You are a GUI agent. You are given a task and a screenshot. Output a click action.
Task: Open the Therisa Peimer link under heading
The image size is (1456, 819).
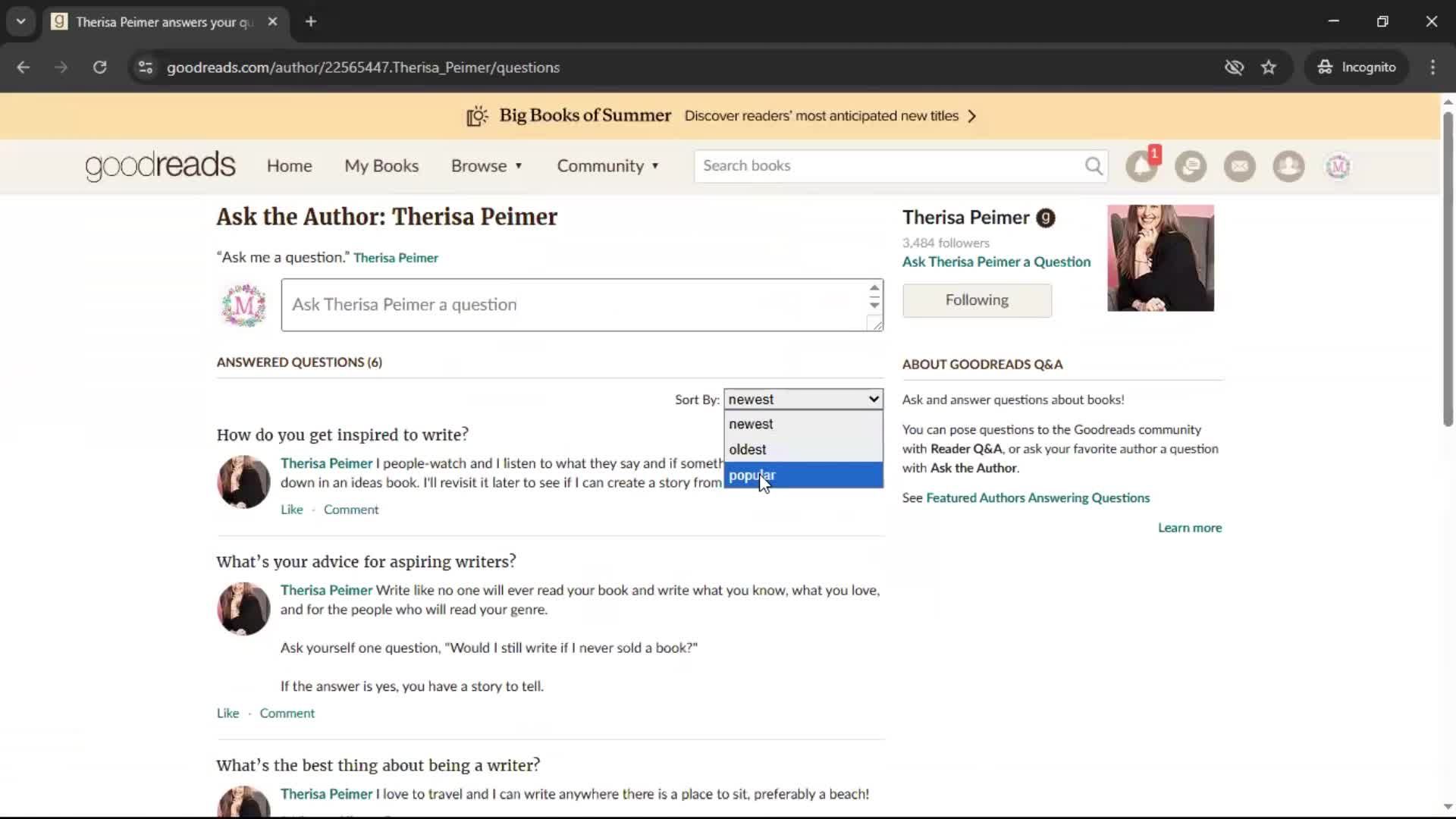coord(396,258)
